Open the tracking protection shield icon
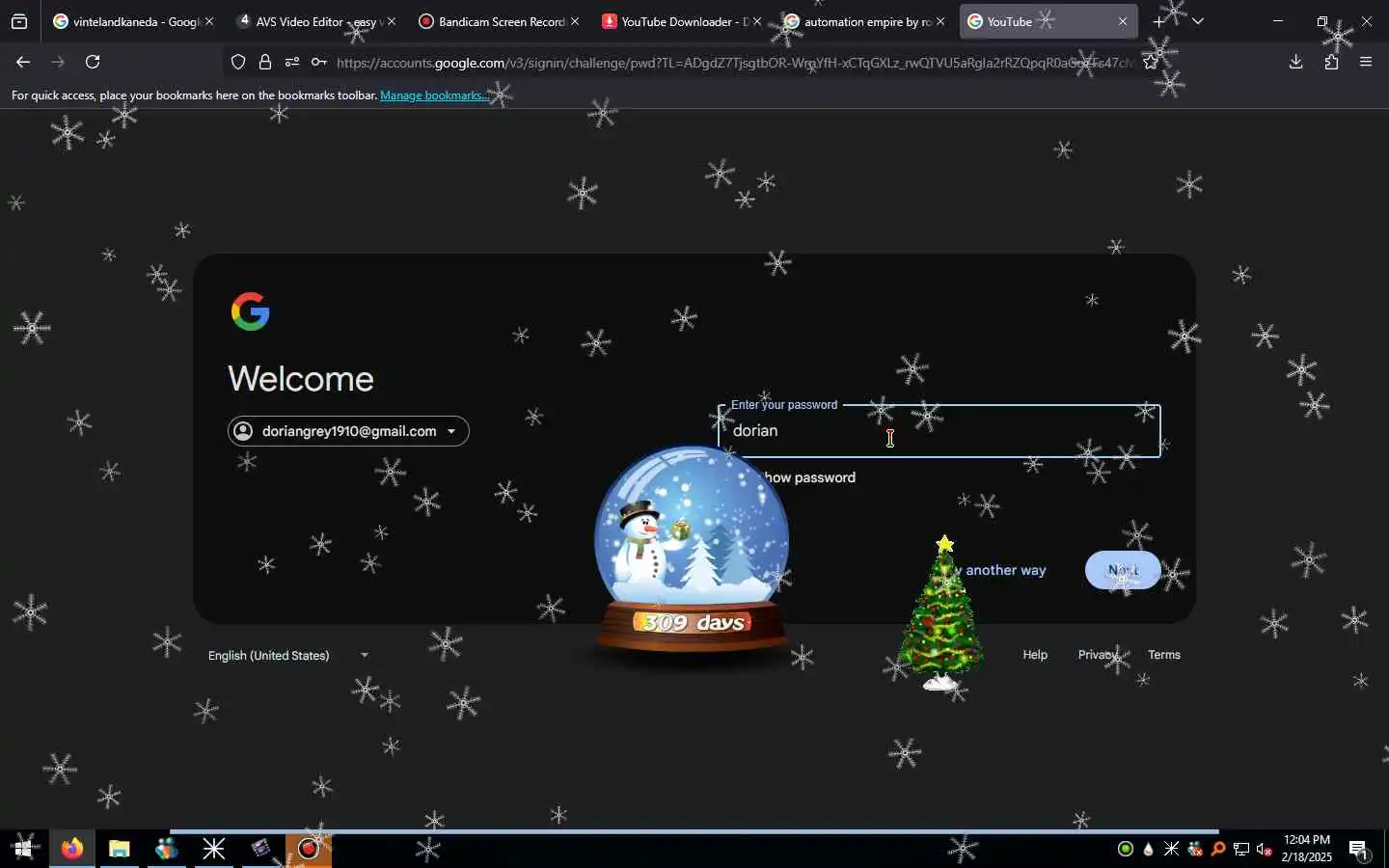 (238, 63)
